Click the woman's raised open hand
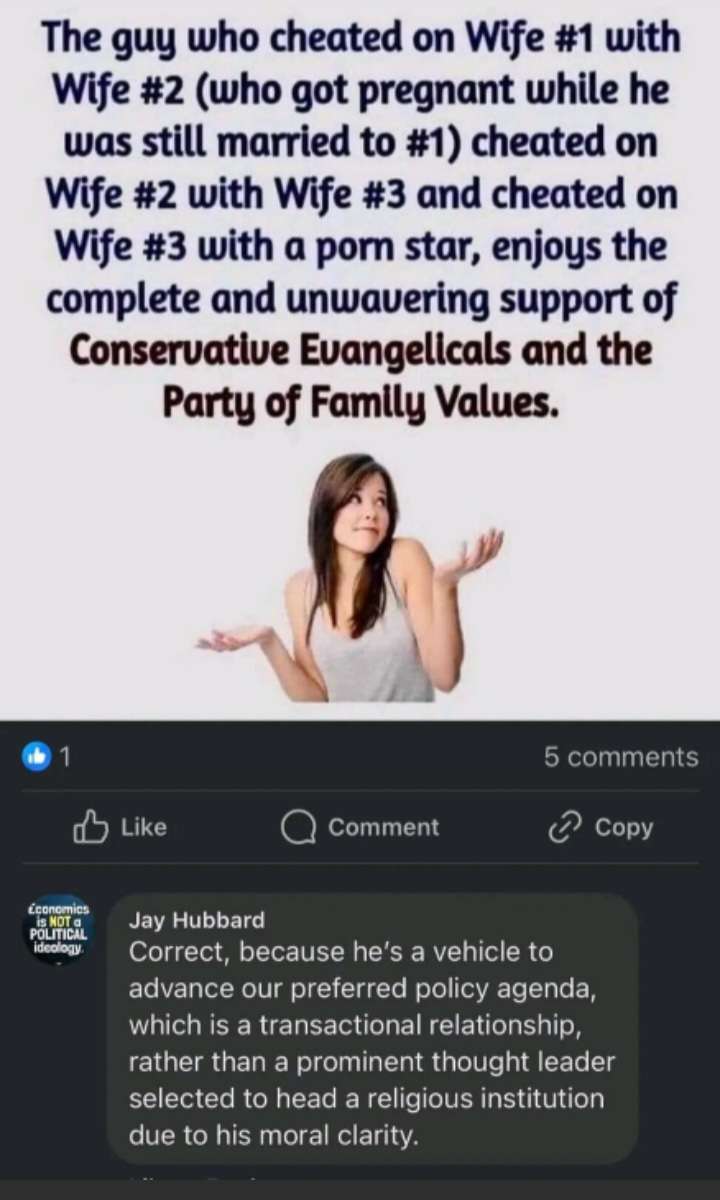The width and height of the screenshot is (720, 1200). coord(473,555)
